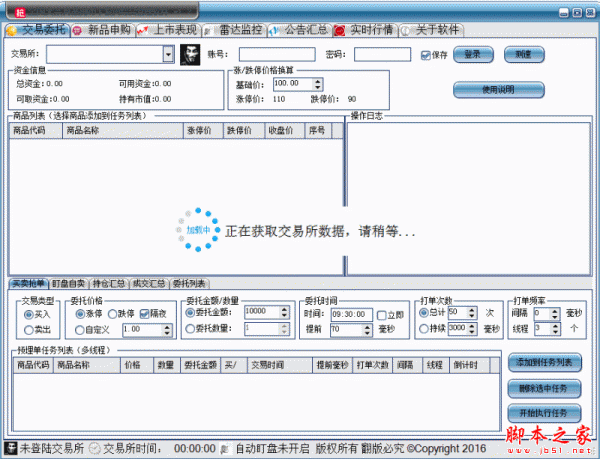
Task: Click 自动盯盘未开启 status text
Action: [272, 448]
